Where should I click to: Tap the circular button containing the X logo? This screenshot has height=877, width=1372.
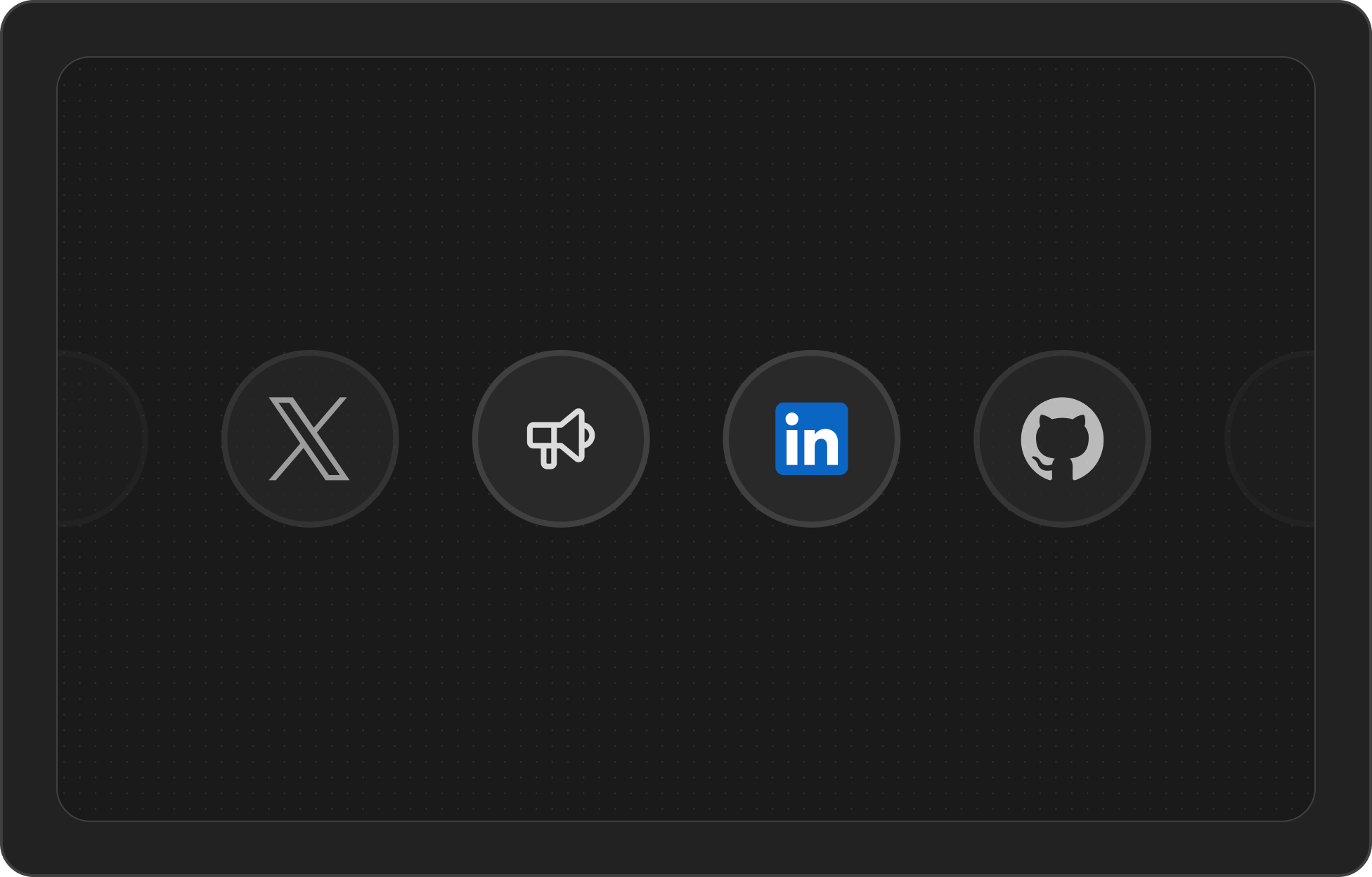[x=310, y=438]
